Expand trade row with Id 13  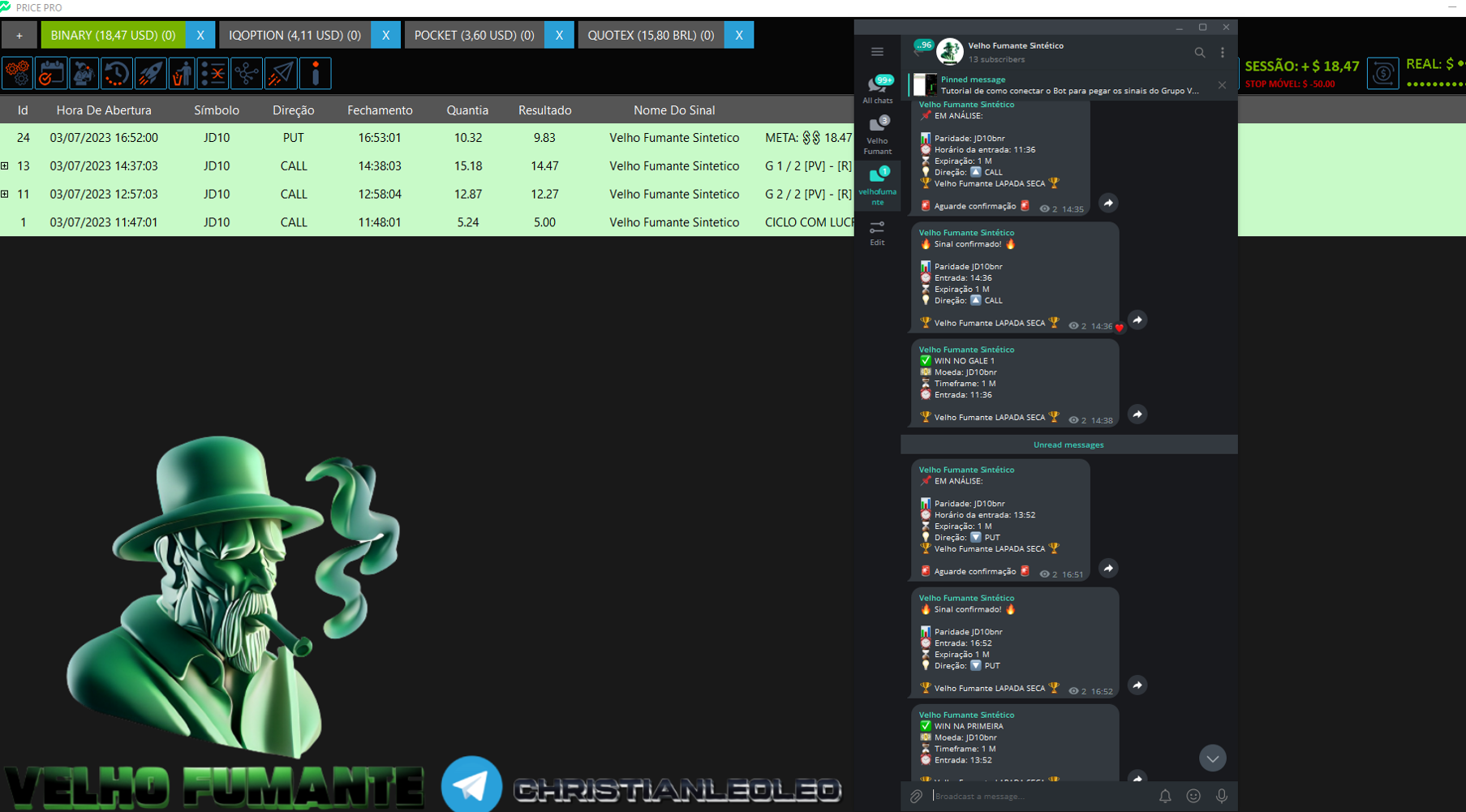coord(5,166)
